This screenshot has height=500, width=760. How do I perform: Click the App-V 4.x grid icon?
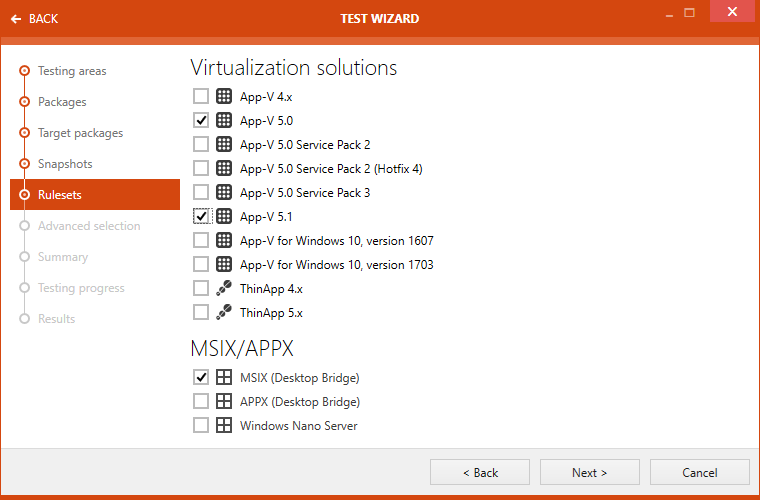[224, 96]
